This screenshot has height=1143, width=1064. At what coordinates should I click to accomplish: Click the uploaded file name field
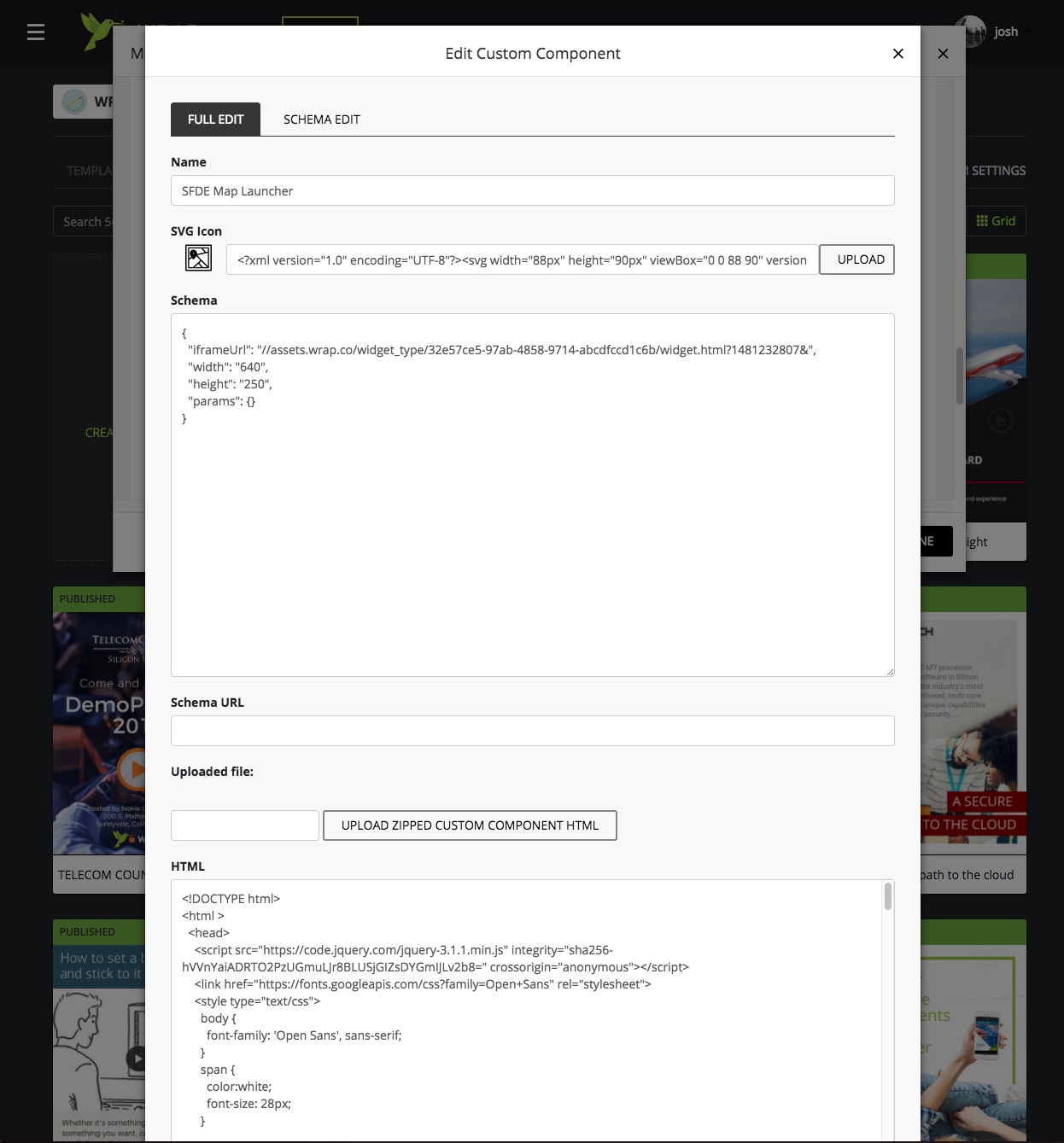coord(244,825)
